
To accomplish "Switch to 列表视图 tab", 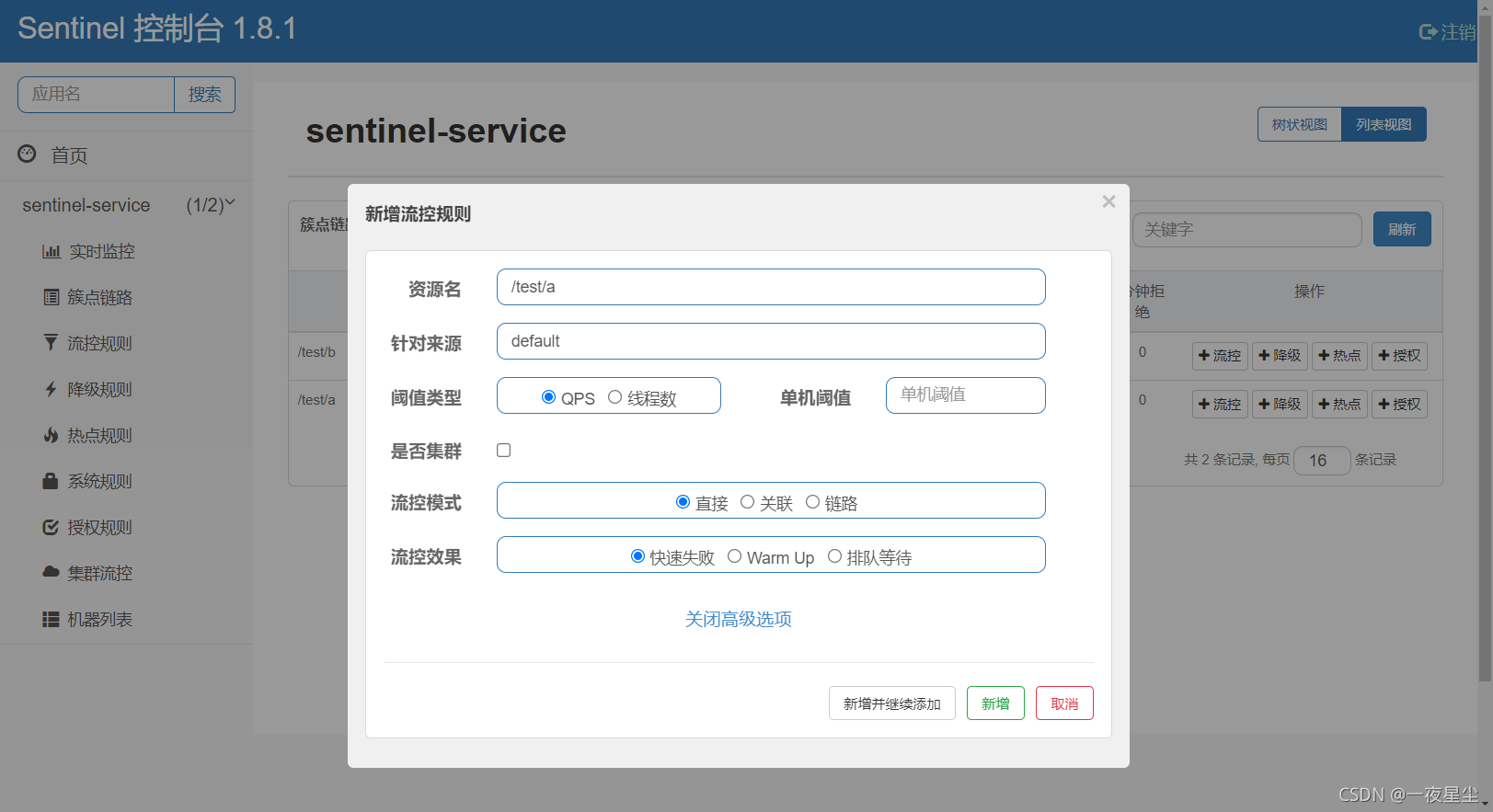I will pyautogui.click(x=1384, y=124).
